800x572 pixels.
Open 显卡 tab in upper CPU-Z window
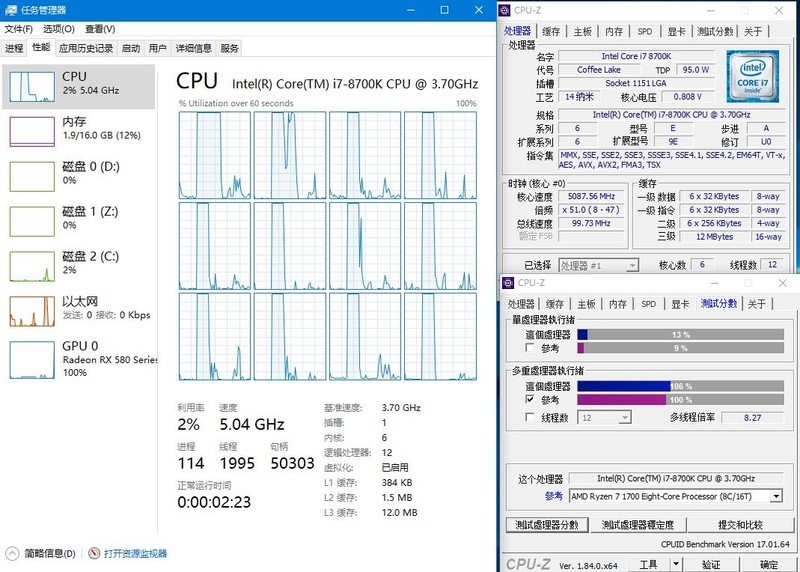coord(677,32)
